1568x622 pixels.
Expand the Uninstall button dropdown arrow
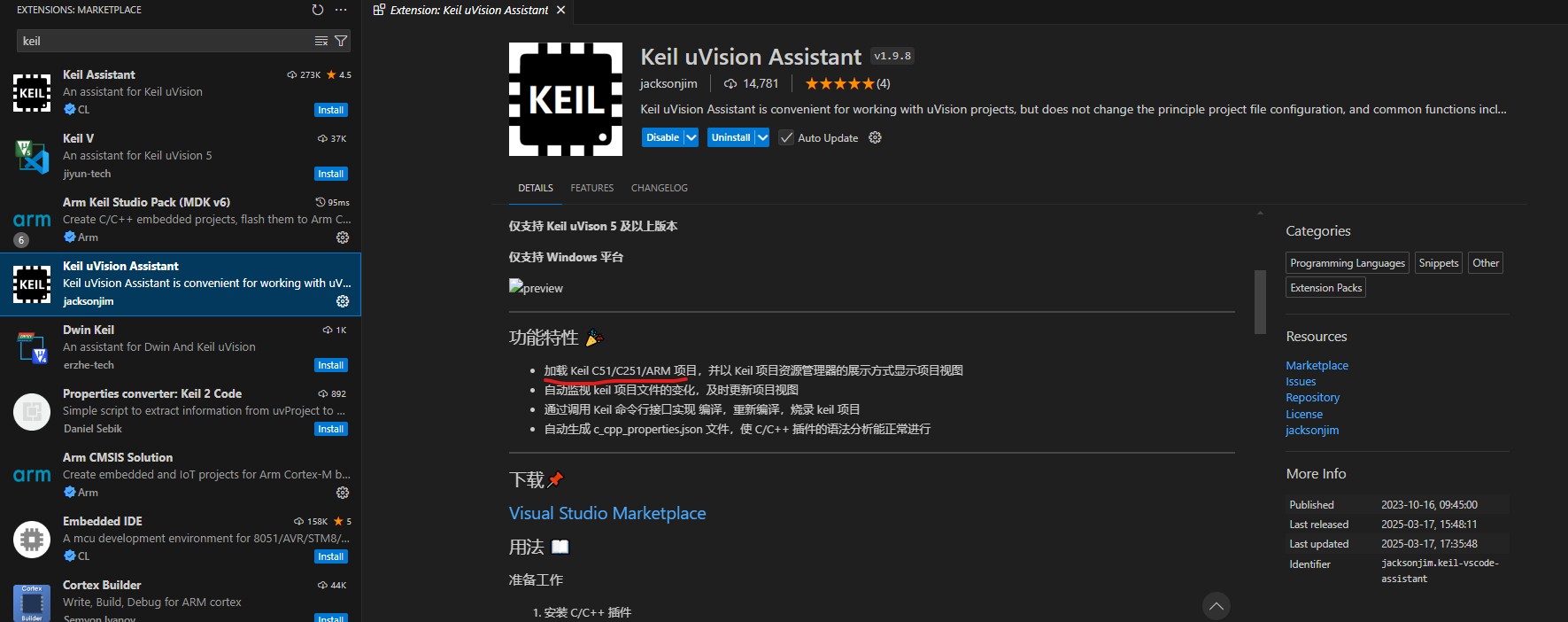click(x=762, y=137)
